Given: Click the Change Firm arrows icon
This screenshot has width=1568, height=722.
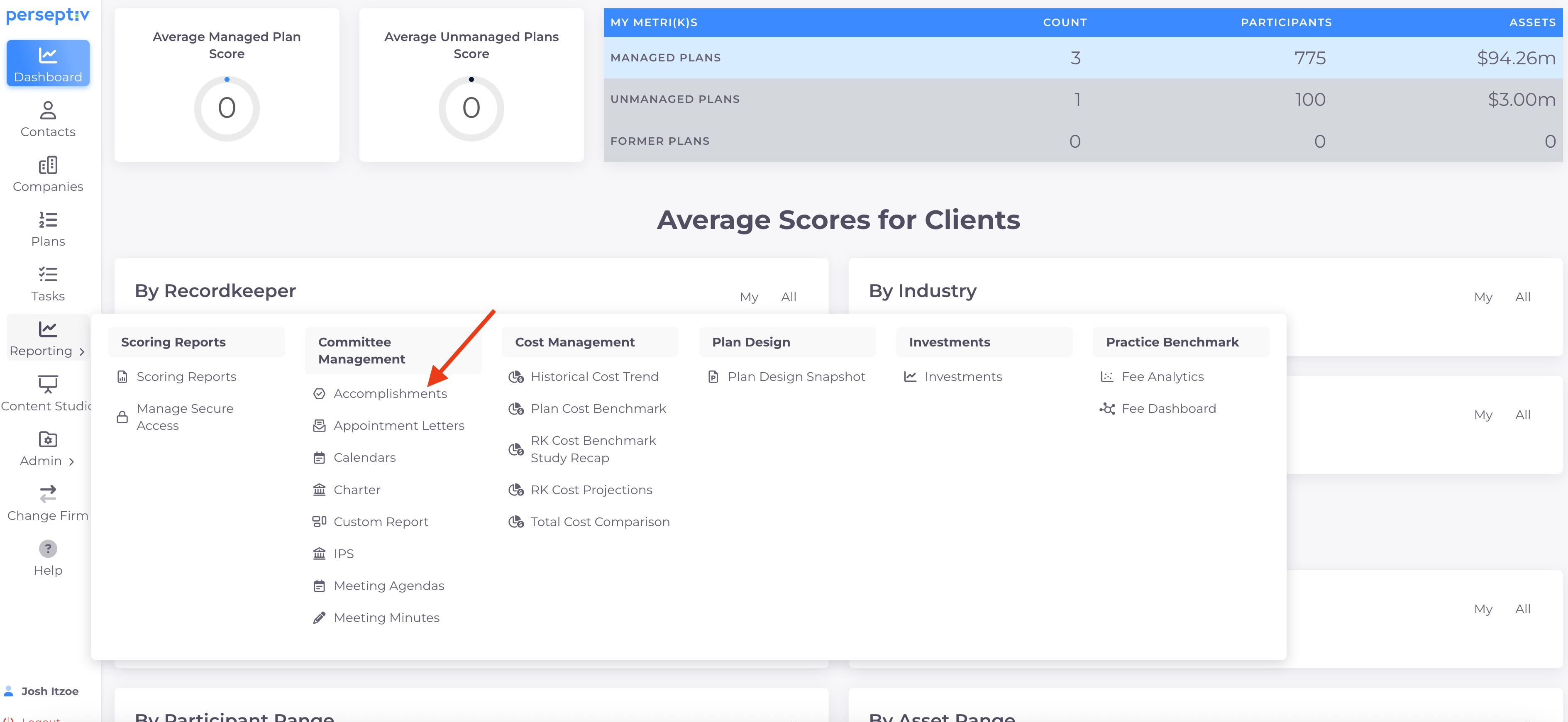Looking at the screenshot, I should pyautogui.click(x=47, y=494).
